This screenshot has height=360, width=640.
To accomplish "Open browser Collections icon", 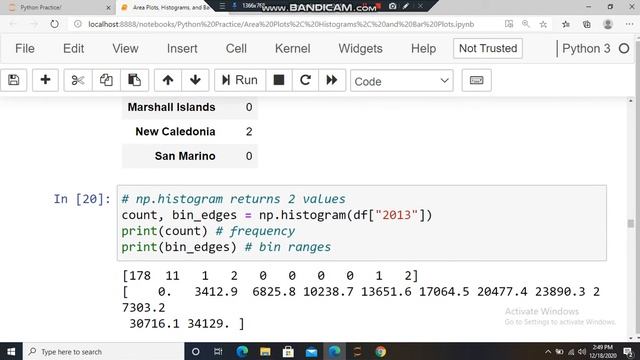I will (587, 24).
